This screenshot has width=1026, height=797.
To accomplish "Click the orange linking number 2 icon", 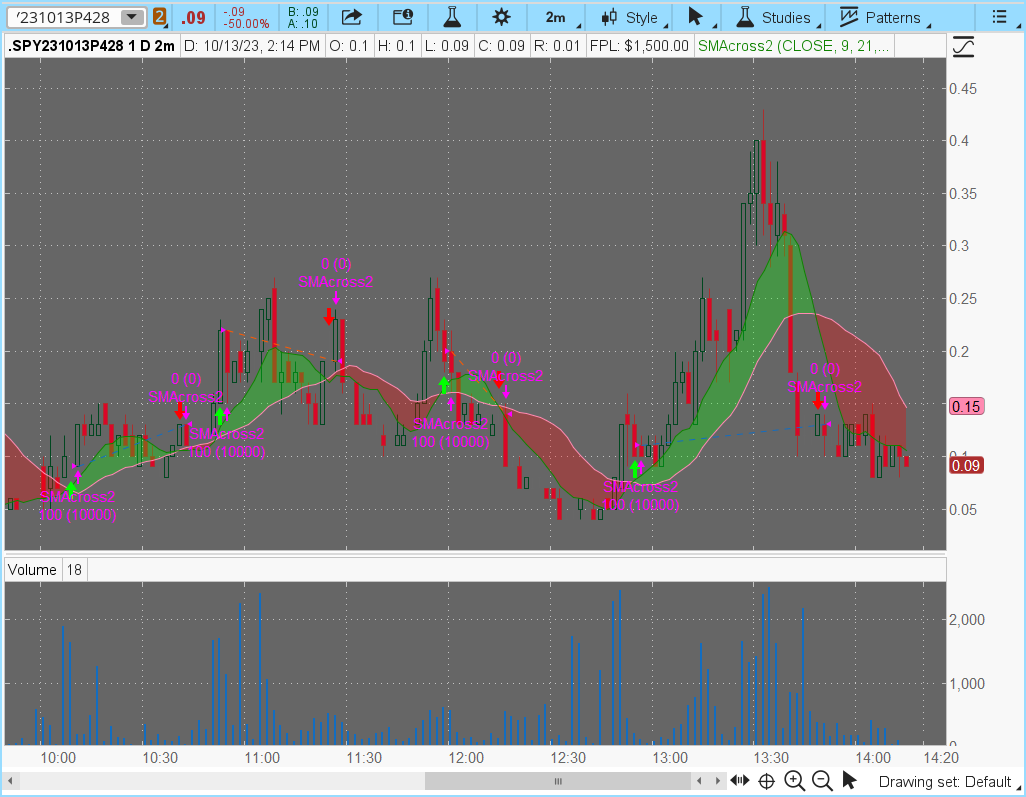I will 159,17.
